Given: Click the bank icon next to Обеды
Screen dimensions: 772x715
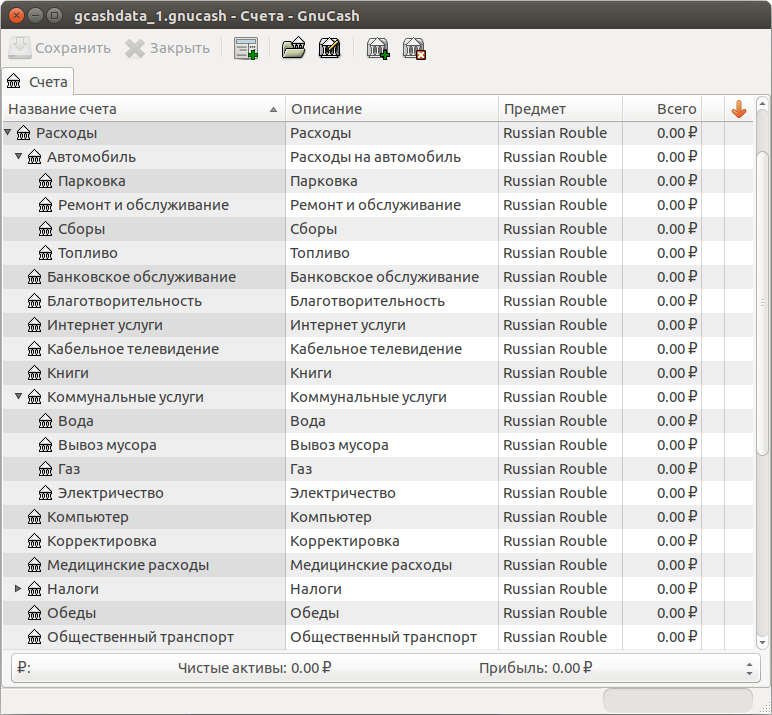Looking at the screenshot, I should (x=34, y=613).
